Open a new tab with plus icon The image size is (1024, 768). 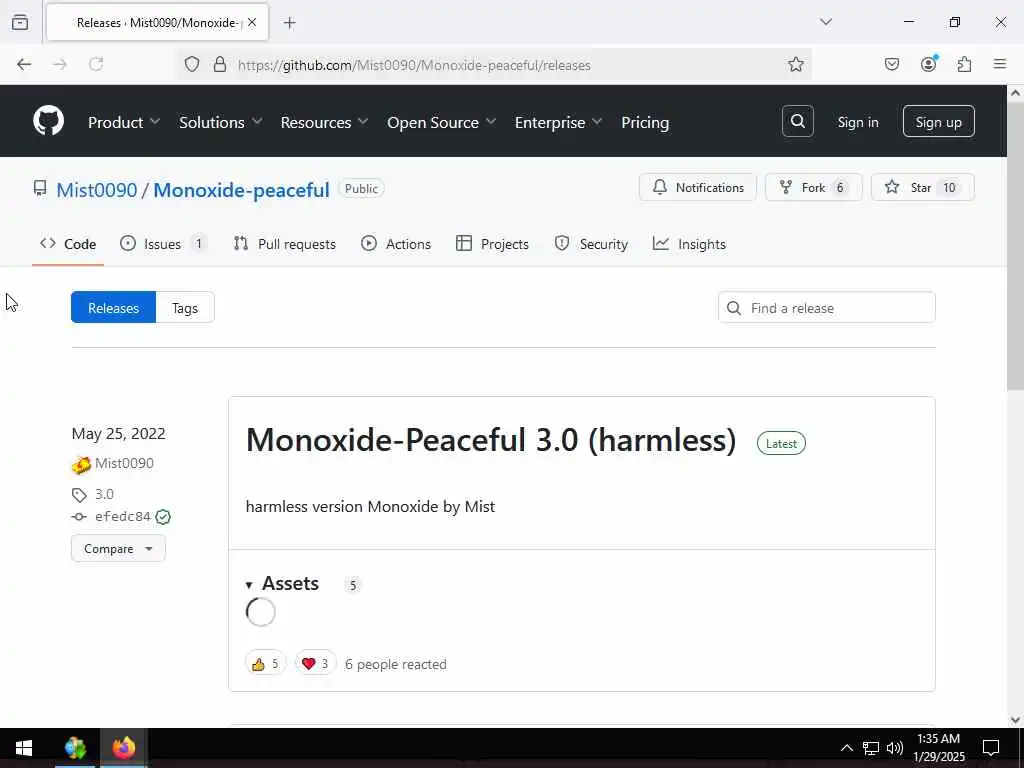coord(290,23)
